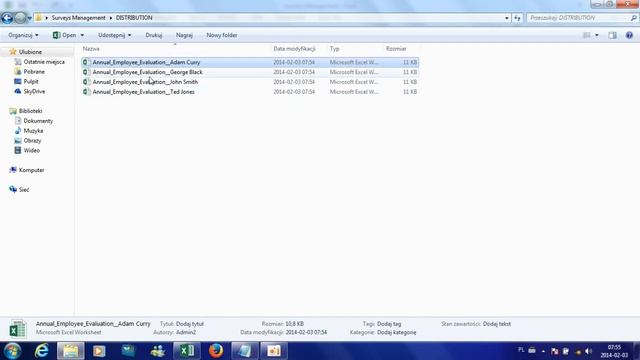Sort by the Typ column header
The image size is (640, 360).
click(335, 49)
